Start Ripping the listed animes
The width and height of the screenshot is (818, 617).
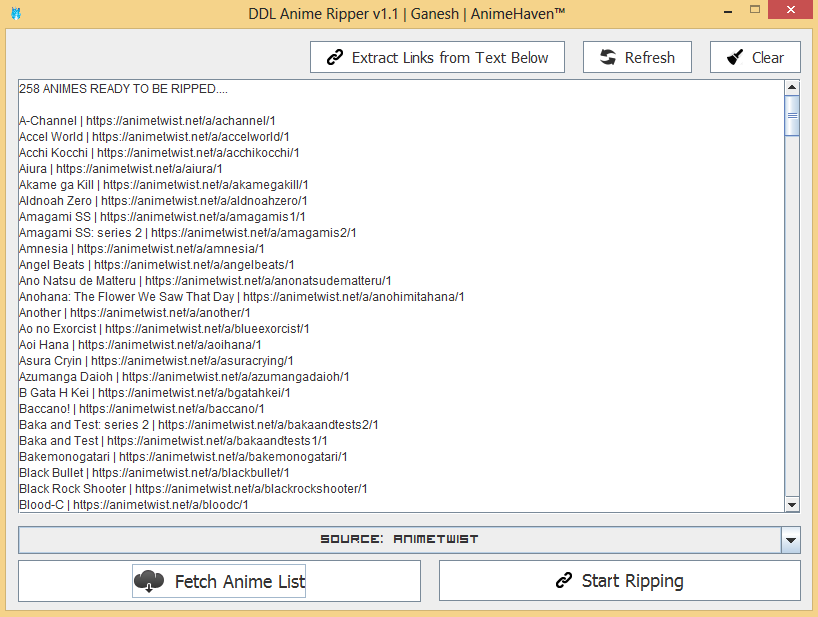pos(620,580)
